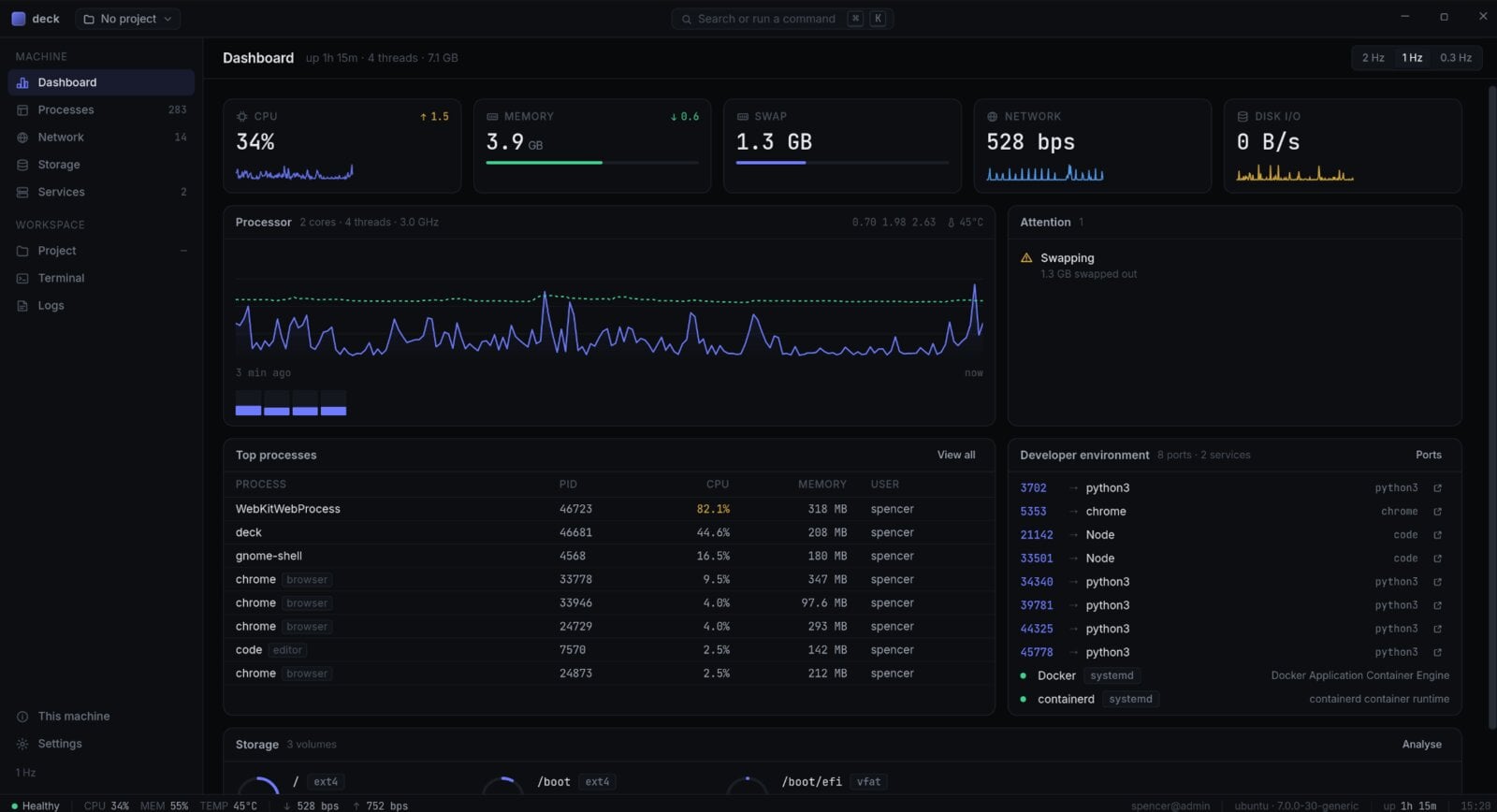Select the gnome-shell process row

[608, 556]
